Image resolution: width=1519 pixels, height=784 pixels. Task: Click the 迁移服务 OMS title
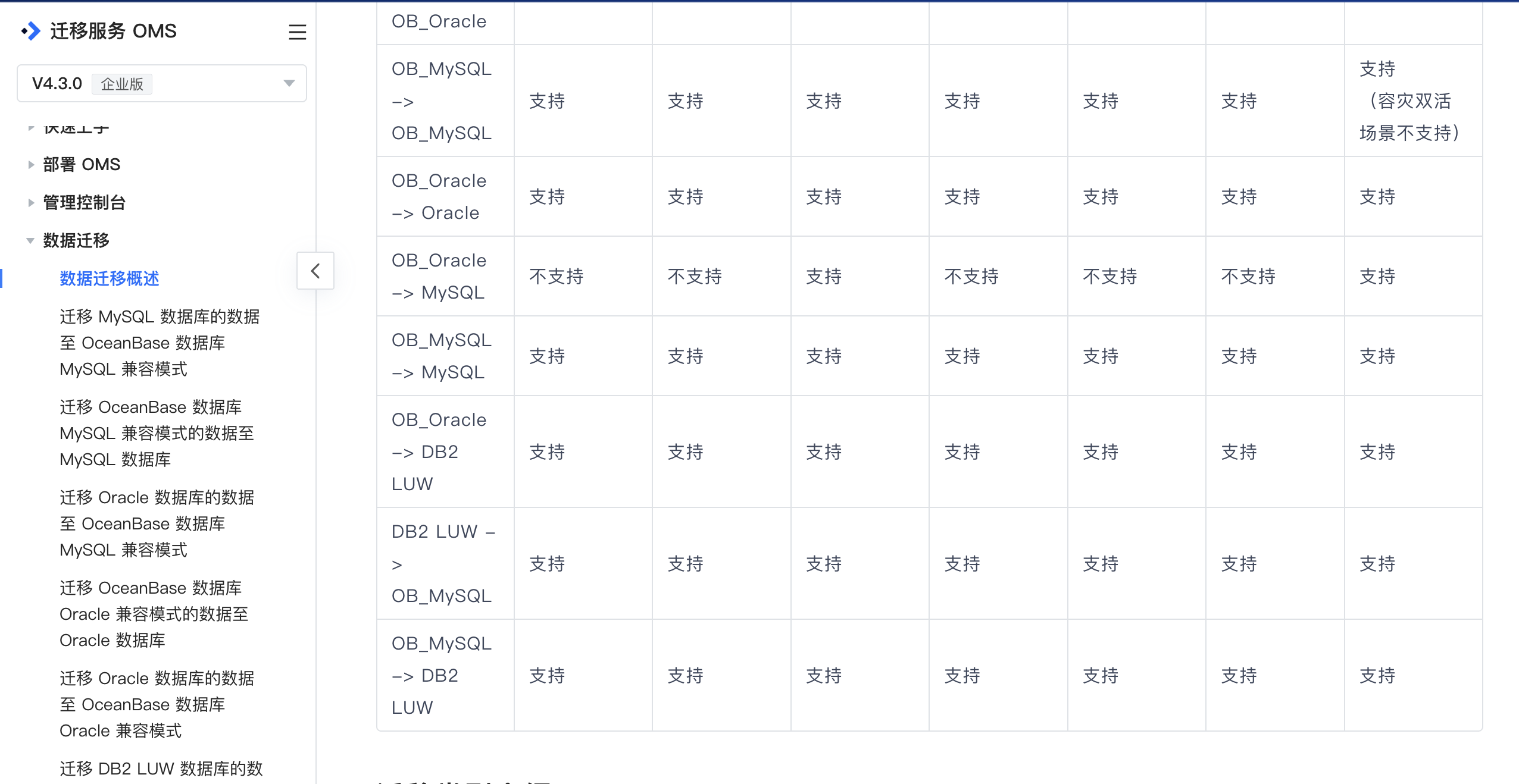[x=113, y=31]
